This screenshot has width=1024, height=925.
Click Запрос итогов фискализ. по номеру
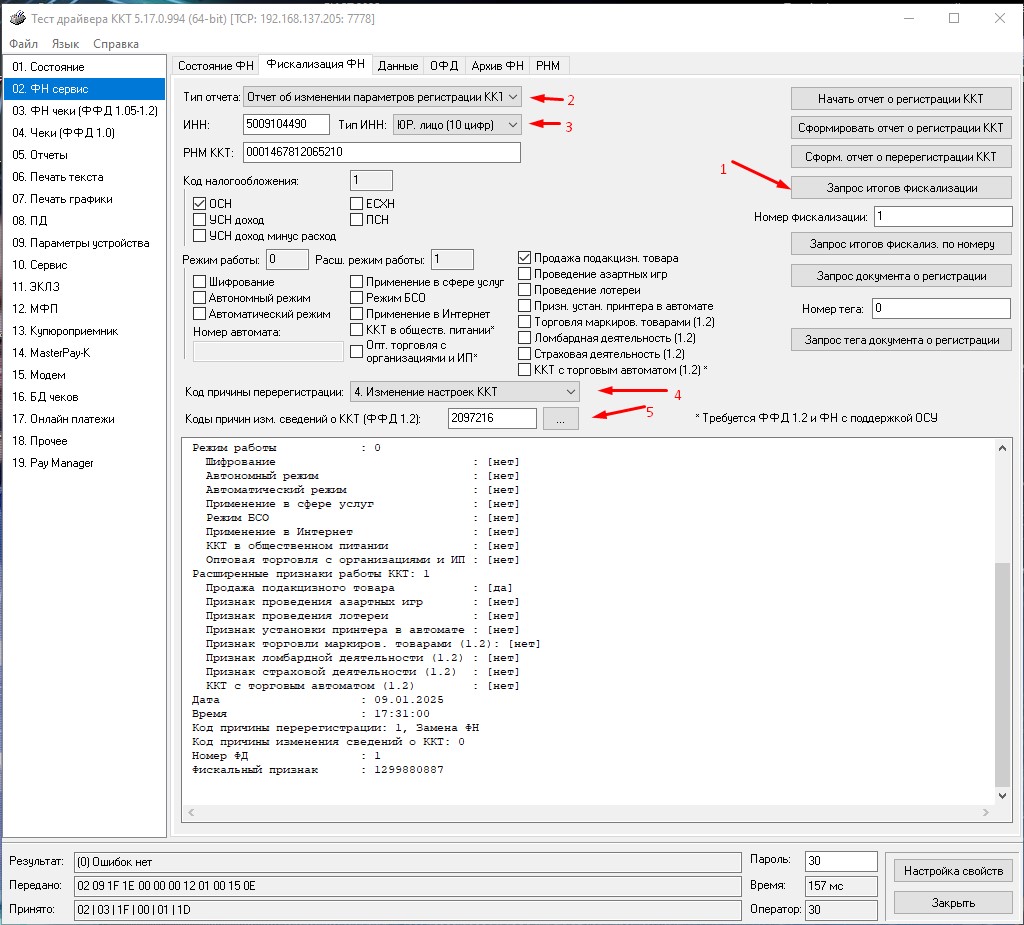pyautogui.click(x=901, y=244)
